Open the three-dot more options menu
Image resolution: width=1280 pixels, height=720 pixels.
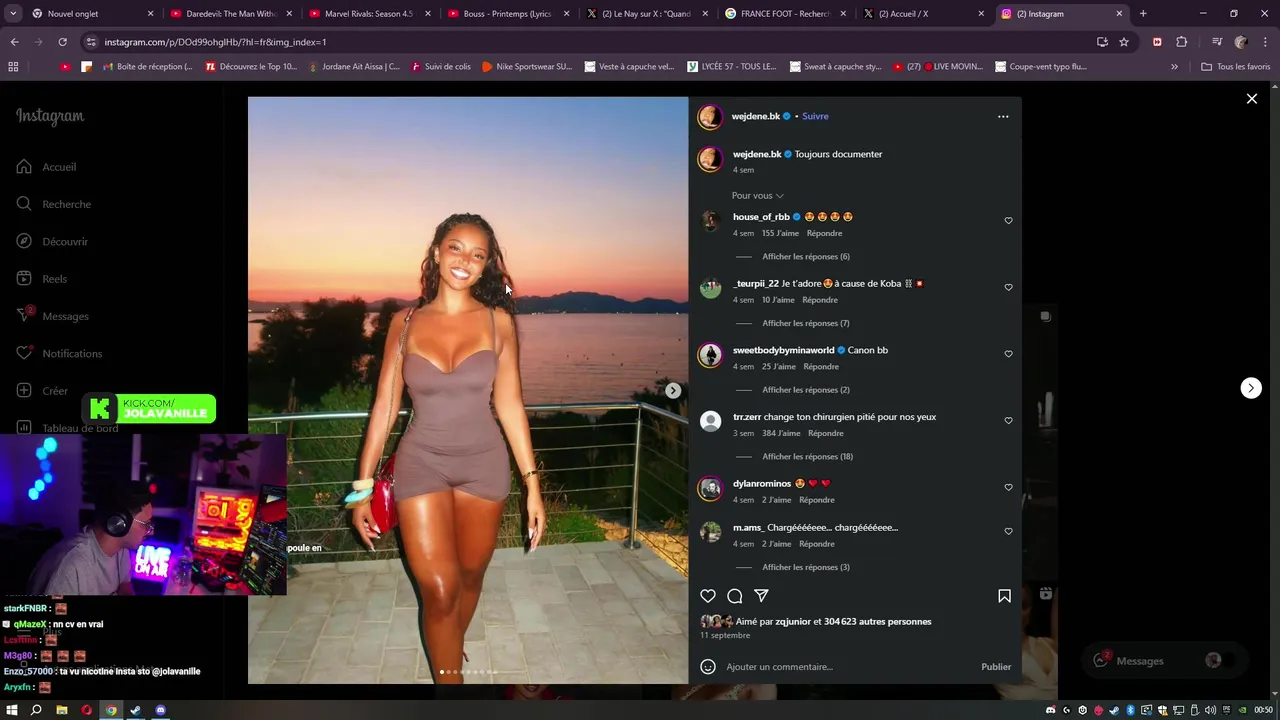click(x=1003, y=116)
